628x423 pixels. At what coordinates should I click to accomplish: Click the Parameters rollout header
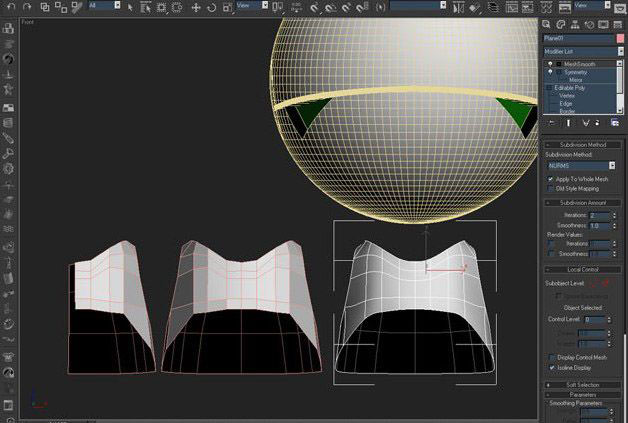point(583,393)
